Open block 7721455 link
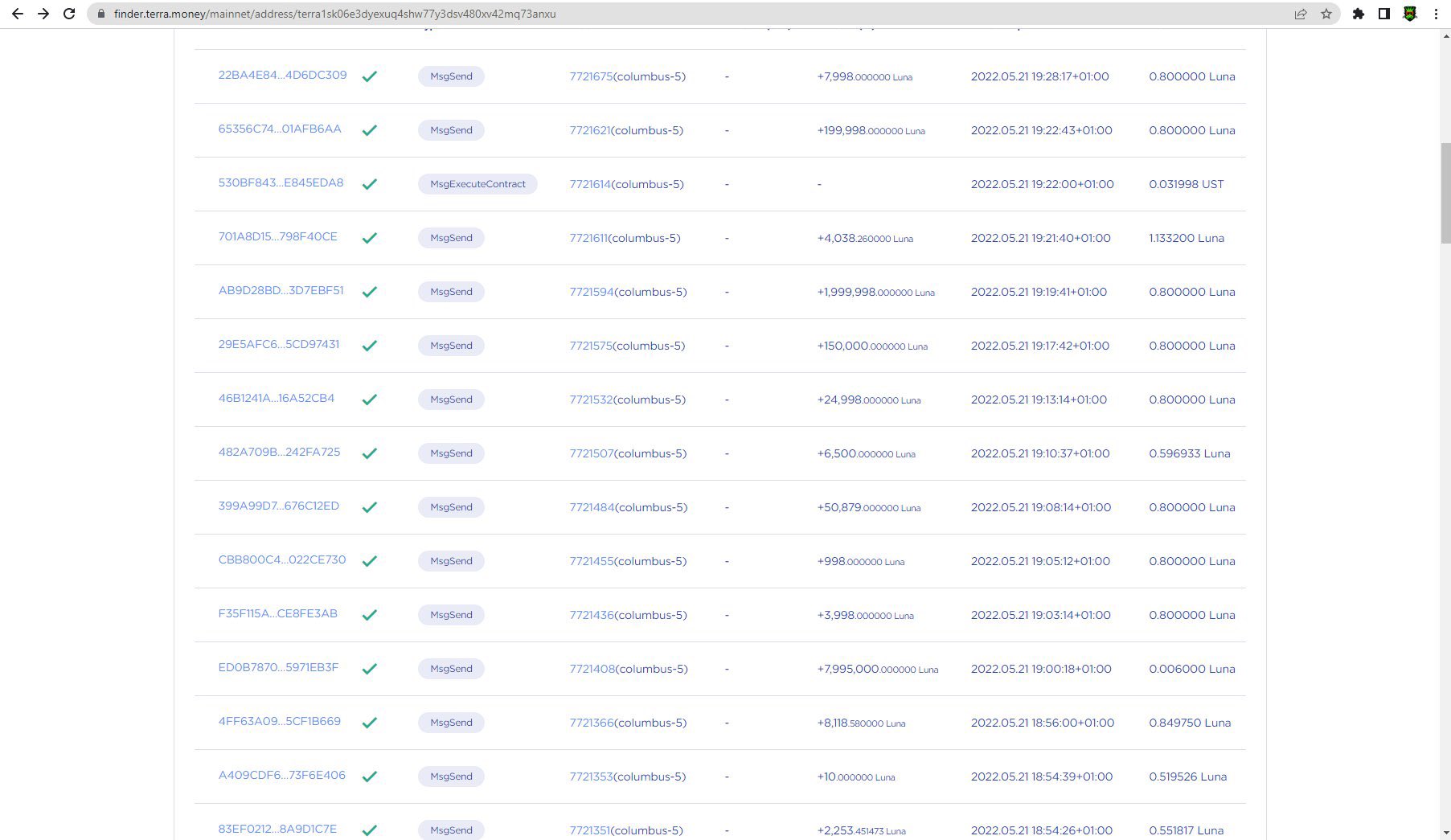The image size is (1451, 840). [592, 561]
